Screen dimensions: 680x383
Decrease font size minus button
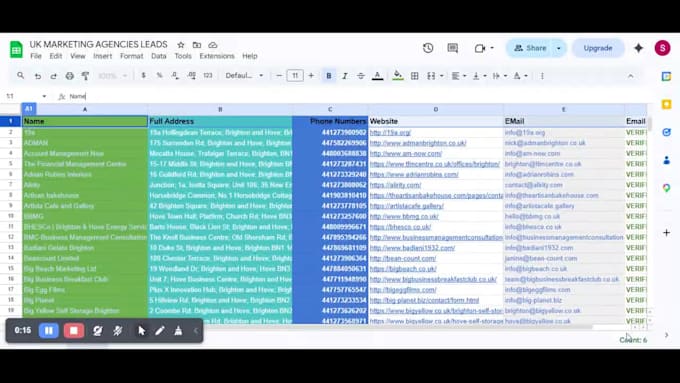(x=279, y=75)
